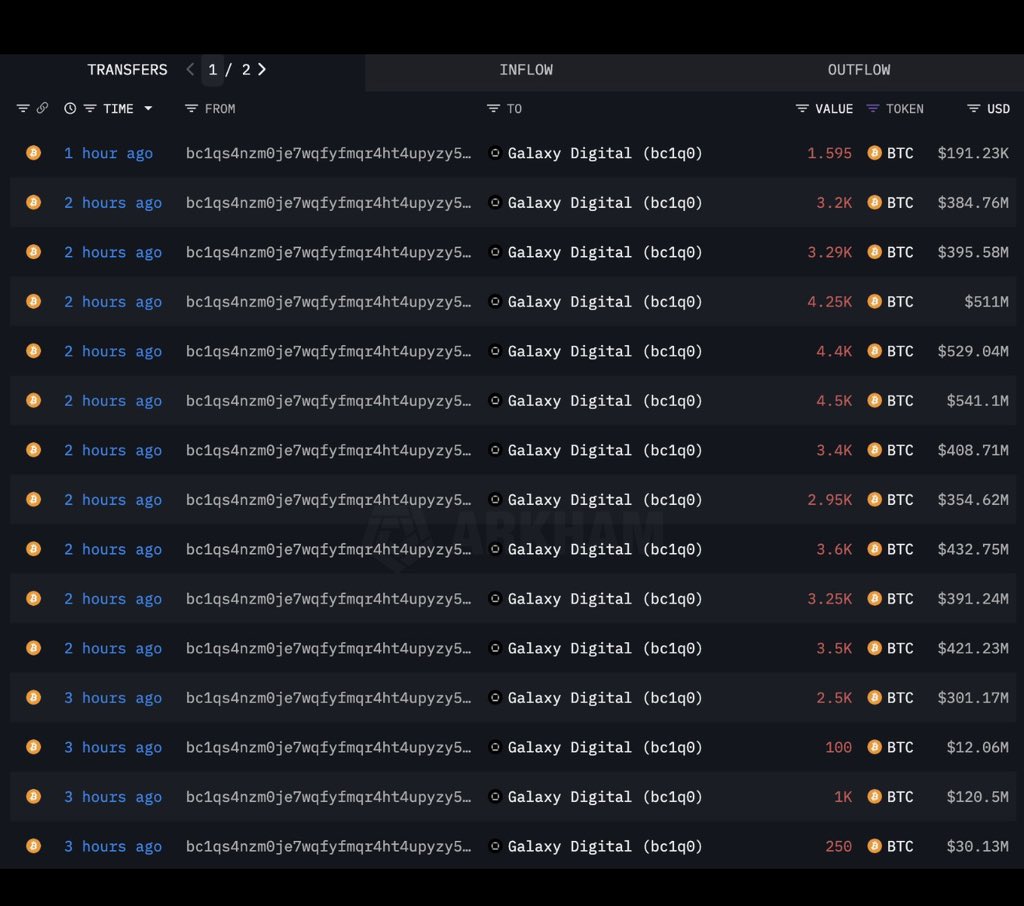Open the TRANSFERS tab
The width and height of the screenshot is (1024, 906).
click(x=127, y=70)
